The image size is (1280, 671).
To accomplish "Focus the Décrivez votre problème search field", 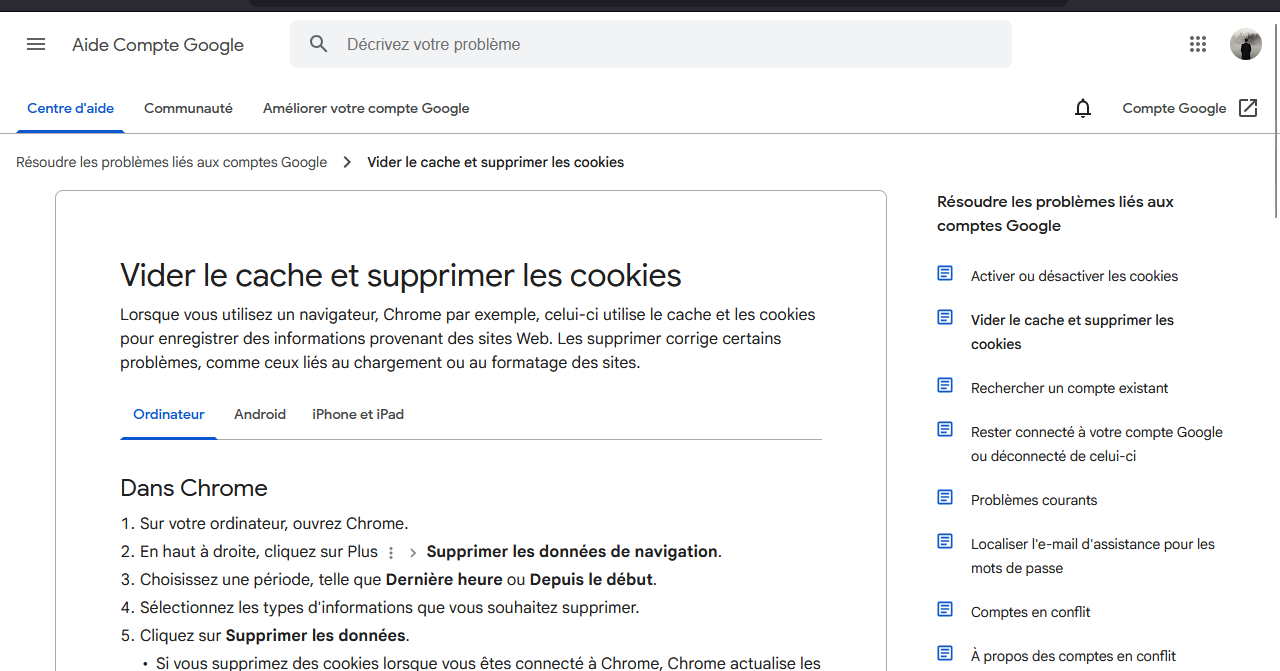I will pos(651,44).
